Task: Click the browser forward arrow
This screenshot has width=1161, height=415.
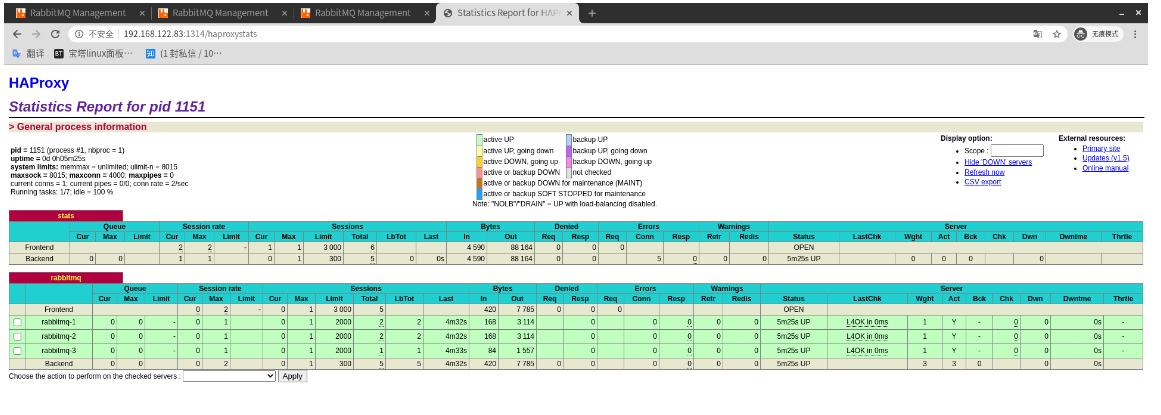Action: click(x=36, y=34)
